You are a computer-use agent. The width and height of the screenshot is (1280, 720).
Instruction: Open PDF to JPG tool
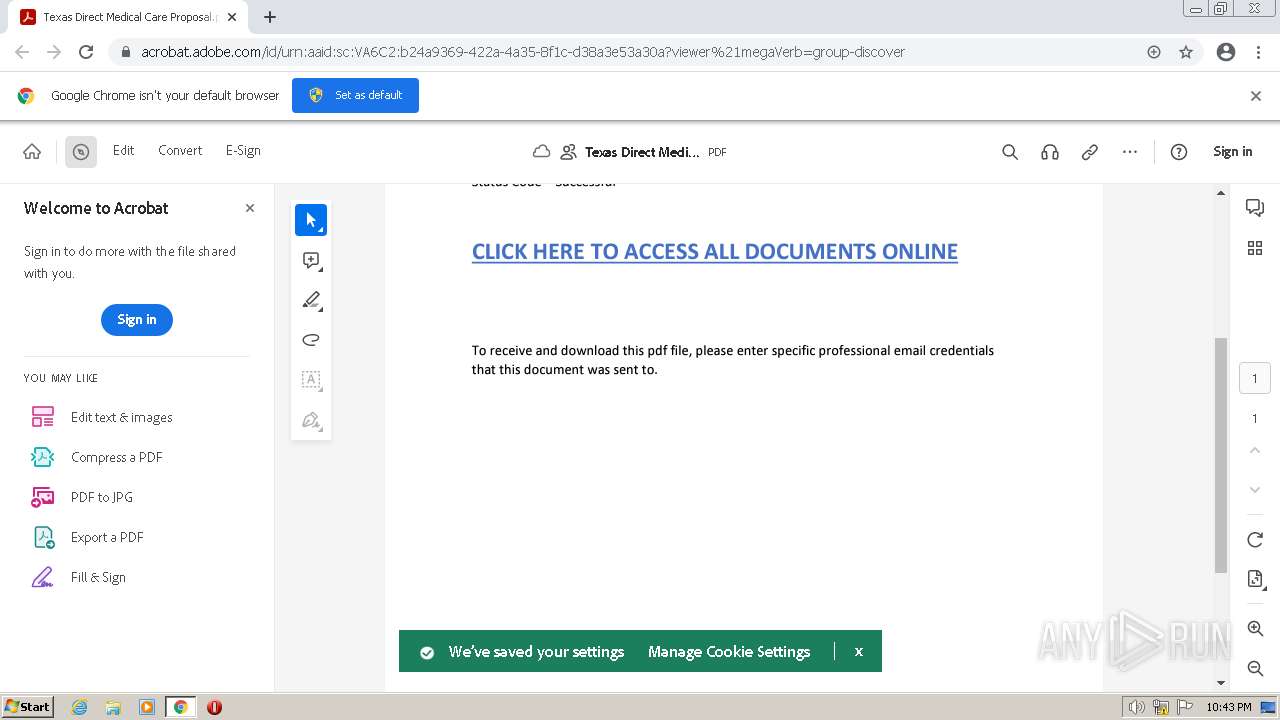[101, 497]
